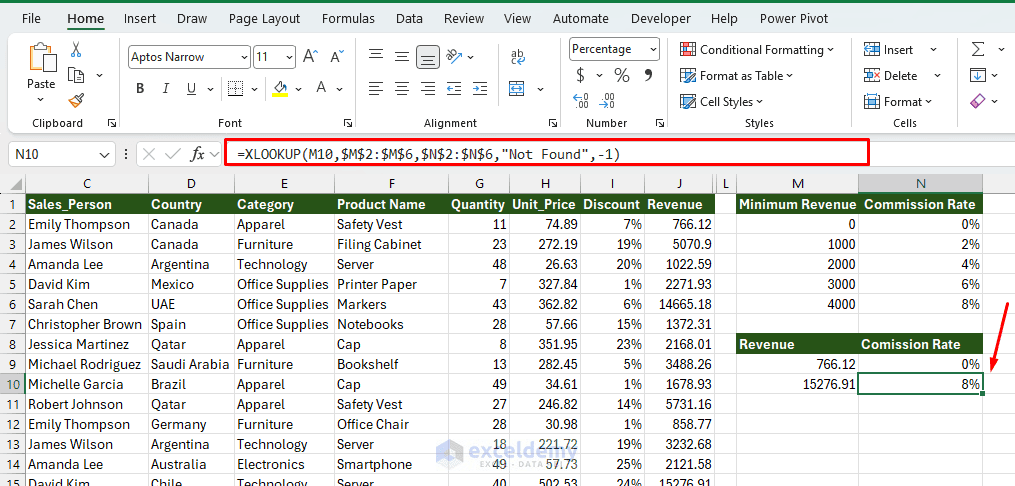The height and width of the screenshot is (486, 1015).
Task: Open the File tab
Action: [x=31, y=19]
